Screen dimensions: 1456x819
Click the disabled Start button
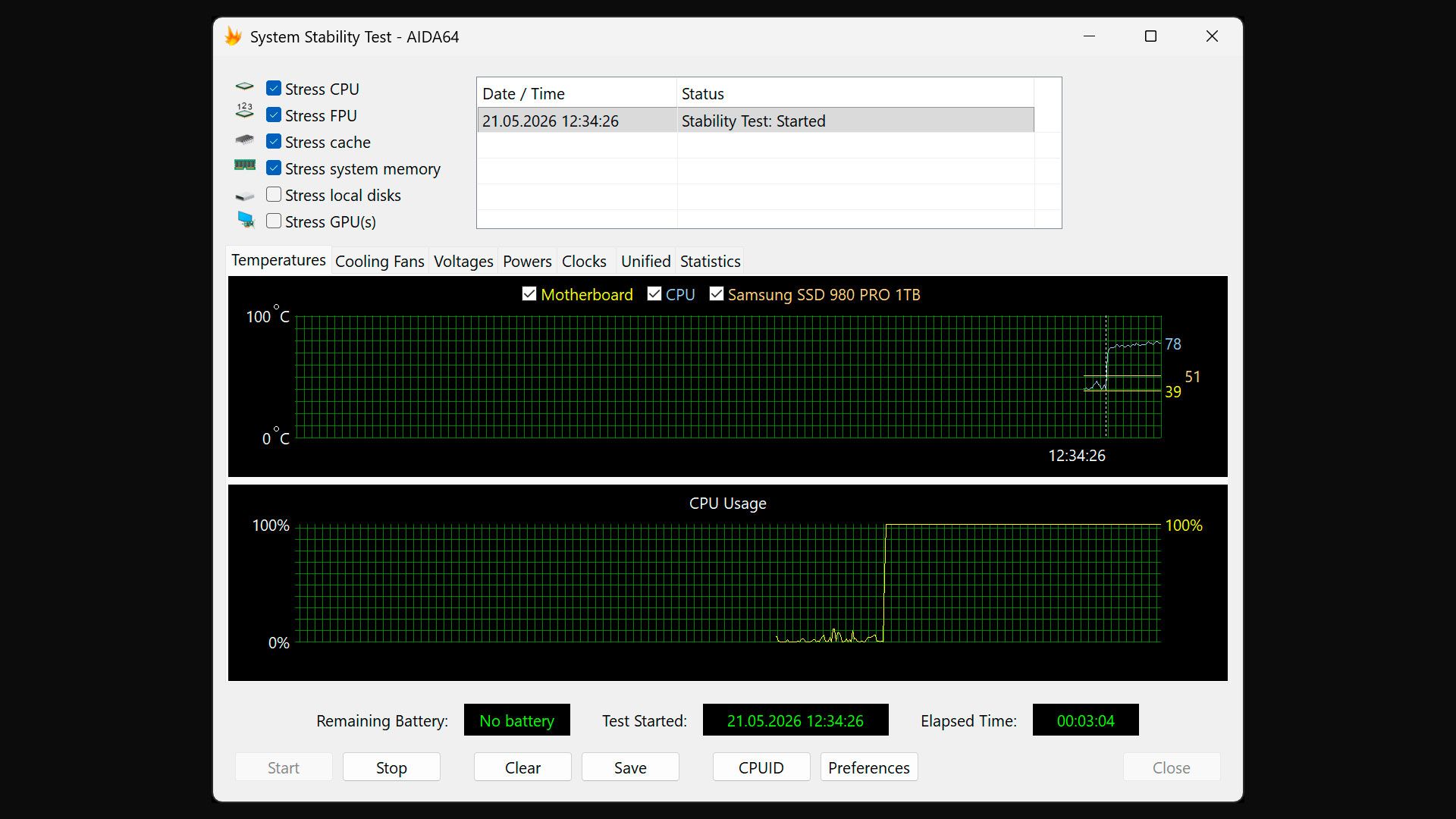pyautogui.click(x=284, y=767)
